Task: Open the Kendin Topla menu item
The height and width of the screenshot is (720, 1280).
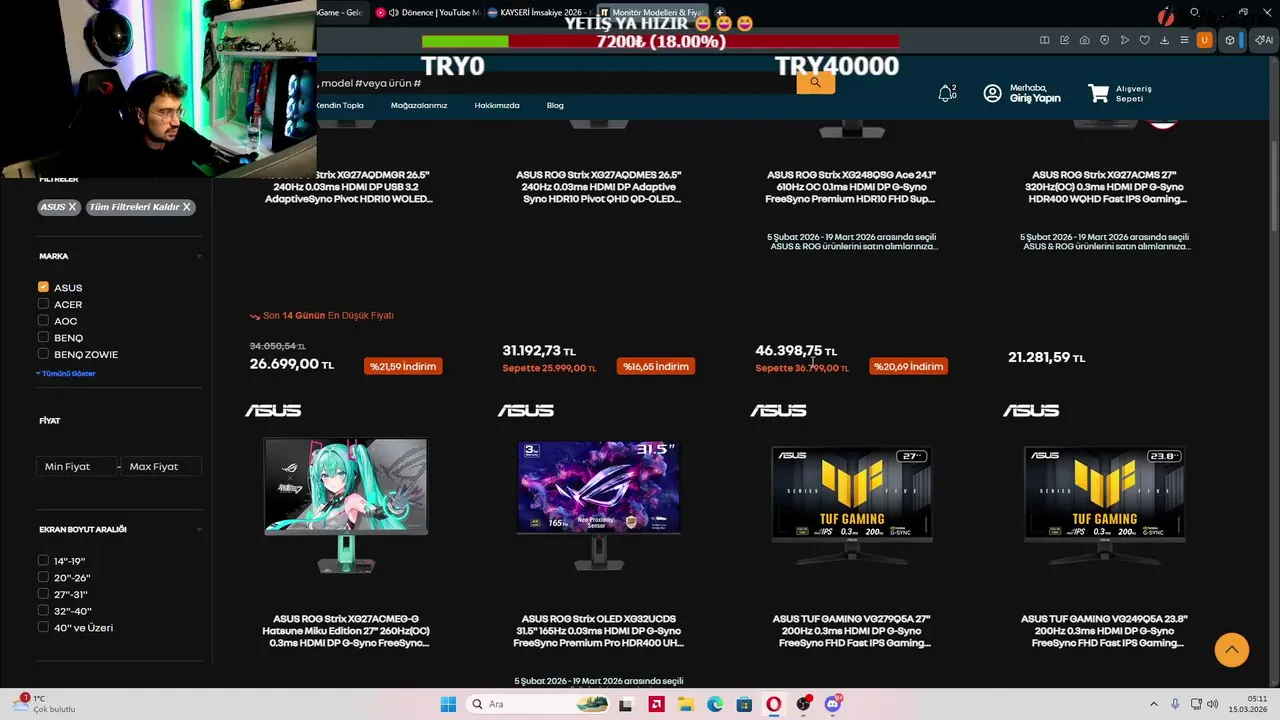Action: (340, 105)
